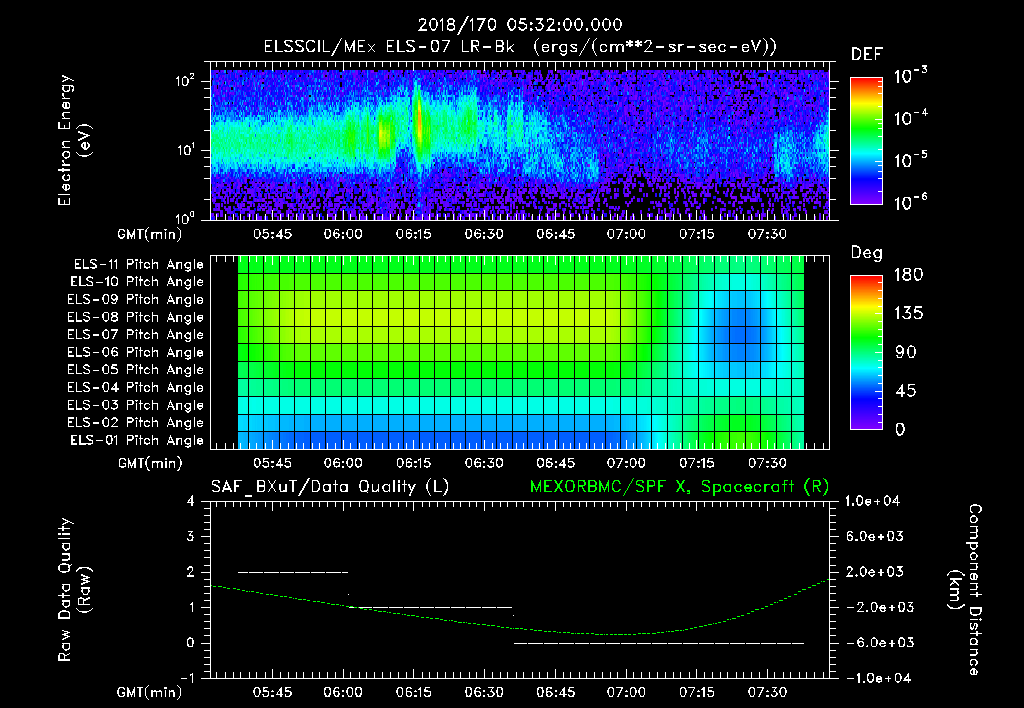Click the -1 tick on Raw Data Quality axis
The image size is (1024, 708).
coord(187,678)
